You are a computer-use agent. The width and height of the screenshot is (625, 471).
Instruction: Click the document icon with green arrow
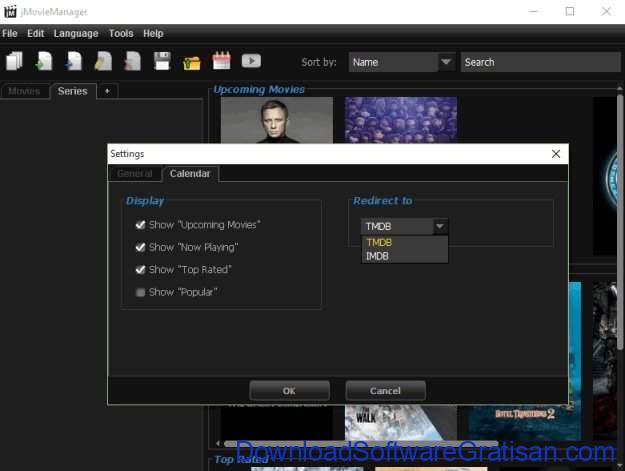tap(43, 62)
